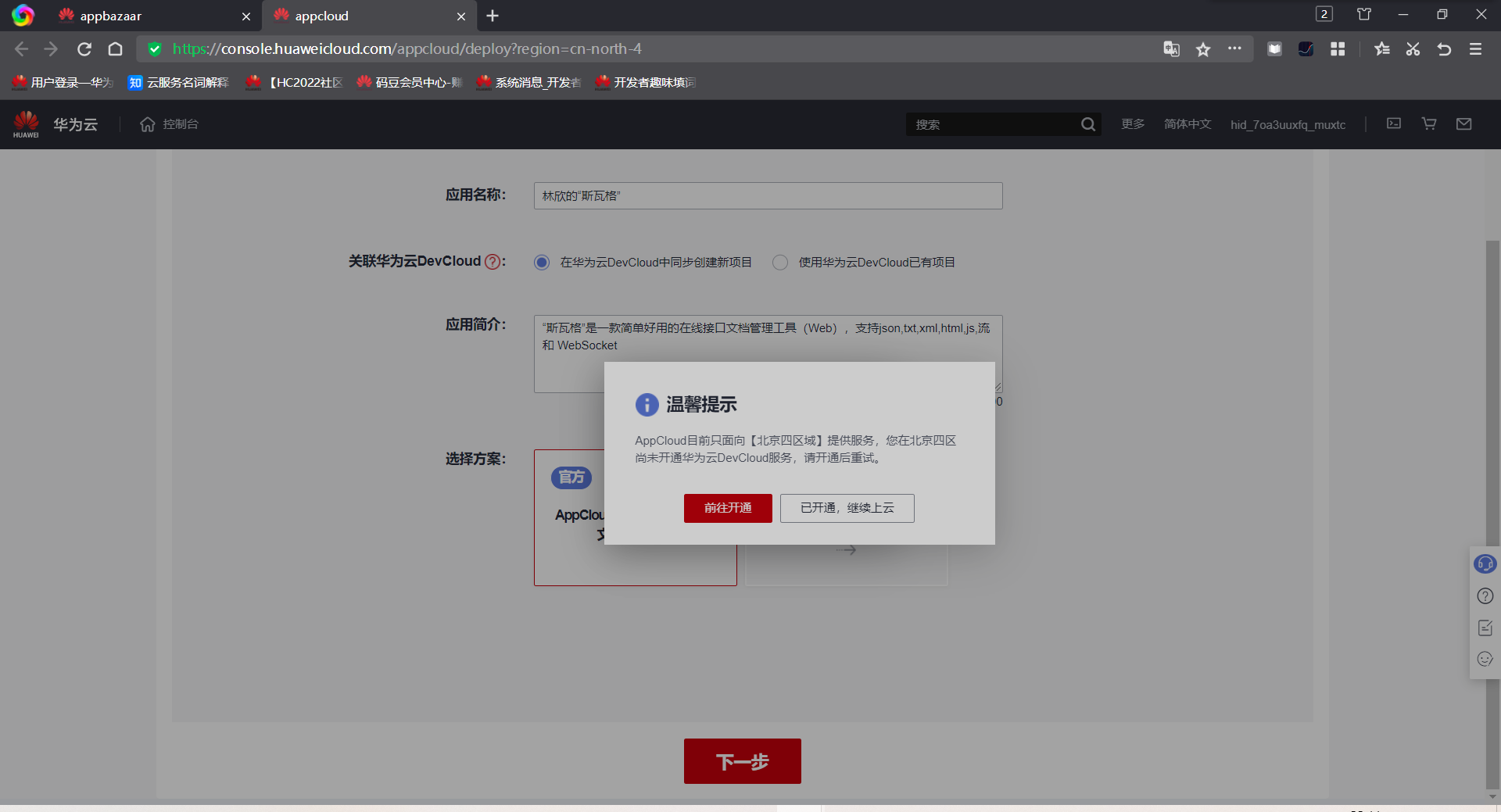Image resolution: width=1501 pixels, height=812 pixels.
Task: Open the shopping cart
Action: 1429,123
